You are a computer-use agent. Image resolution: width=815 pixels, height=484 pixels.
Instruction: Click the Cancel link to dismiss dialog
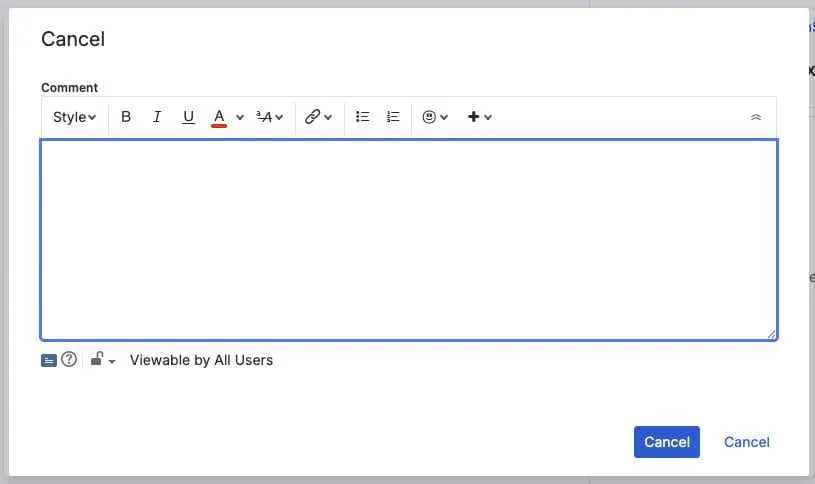tap(746, 442)
